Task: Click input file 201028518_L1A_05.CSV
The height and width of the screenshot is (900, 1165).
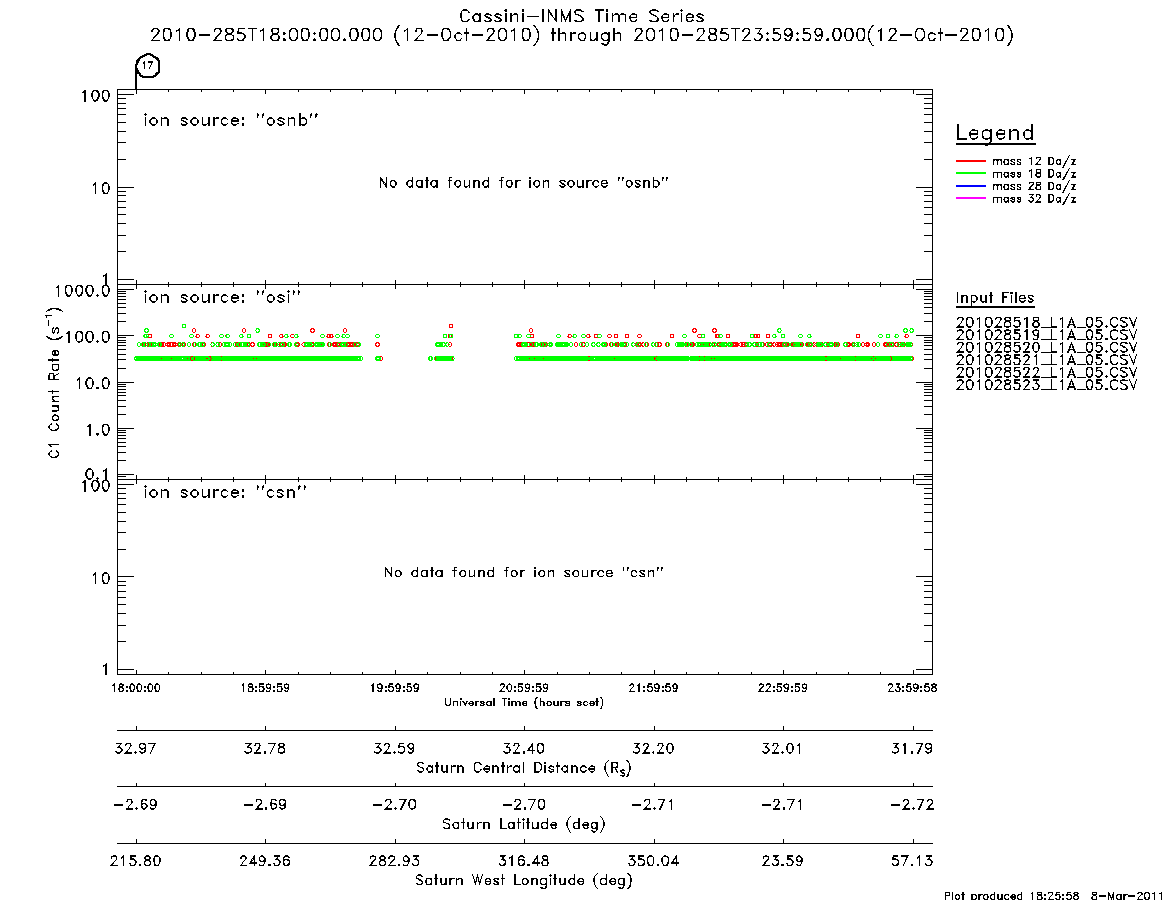Action: pos(1046,323)
